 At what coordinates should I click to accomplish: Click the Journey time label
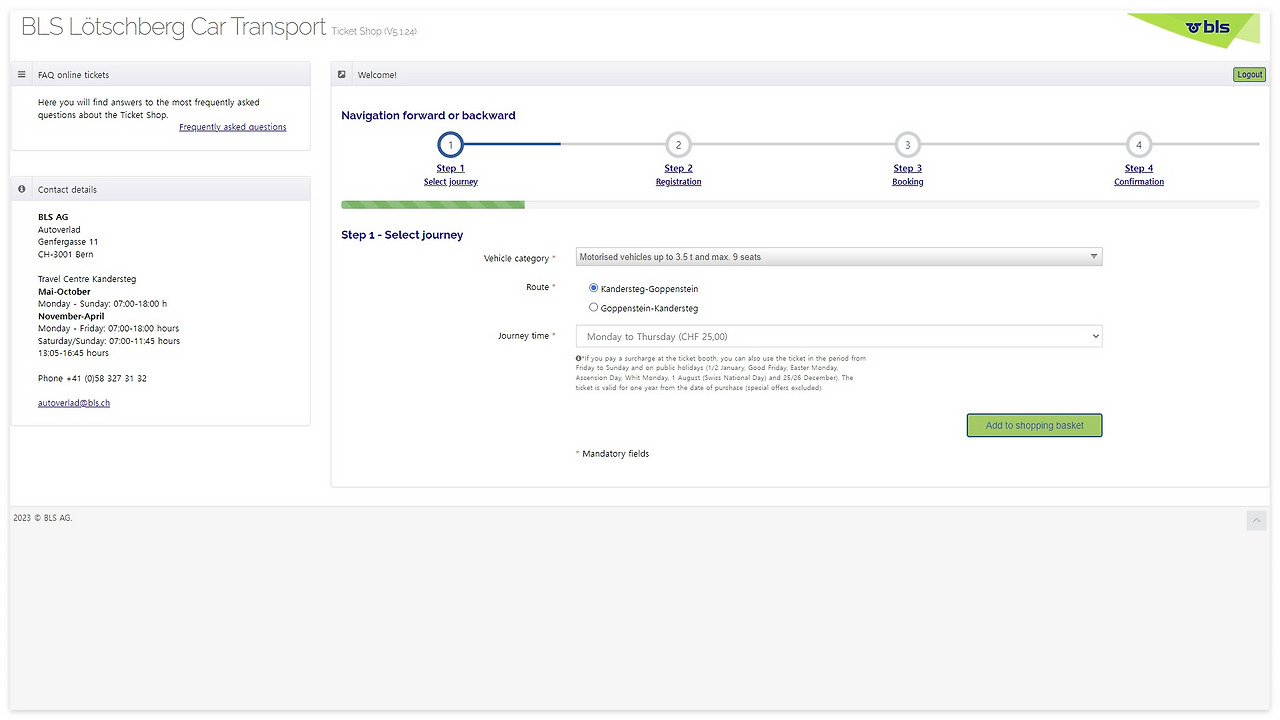tap(524, 336)
